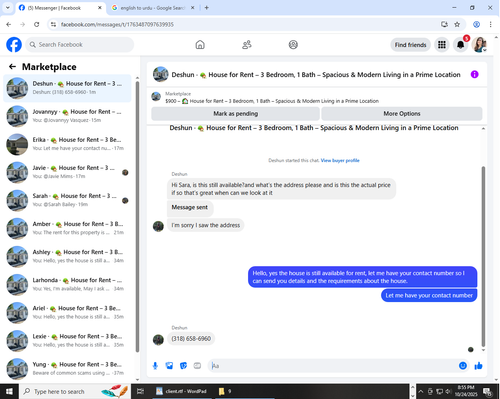
Task: Open Task View on the taskbar
Action: [x=140, y=391]
